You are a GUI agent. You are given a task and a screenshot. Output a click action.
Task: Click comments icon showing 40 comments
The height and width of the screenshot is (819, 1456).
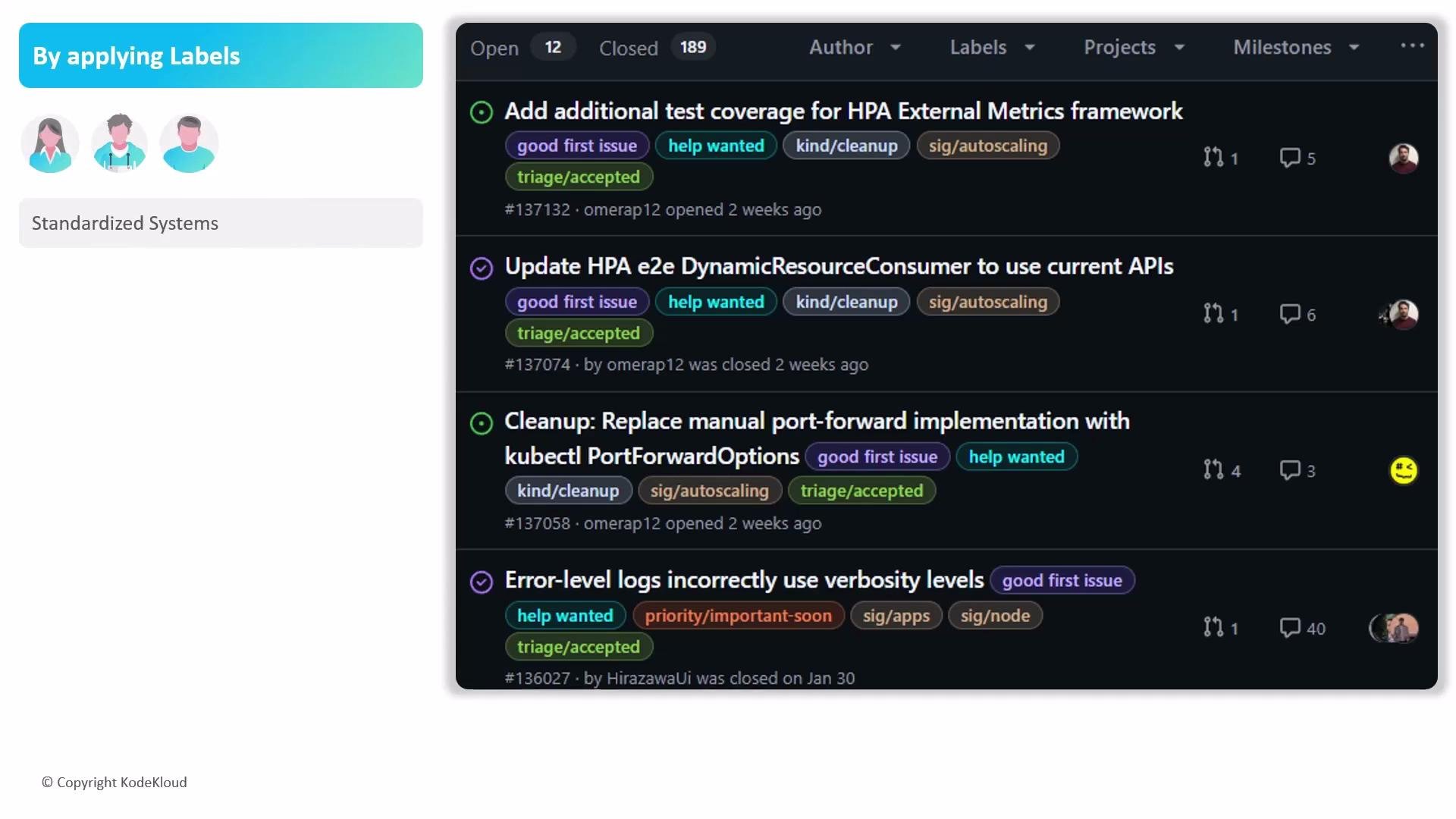tap(1290, 627)
